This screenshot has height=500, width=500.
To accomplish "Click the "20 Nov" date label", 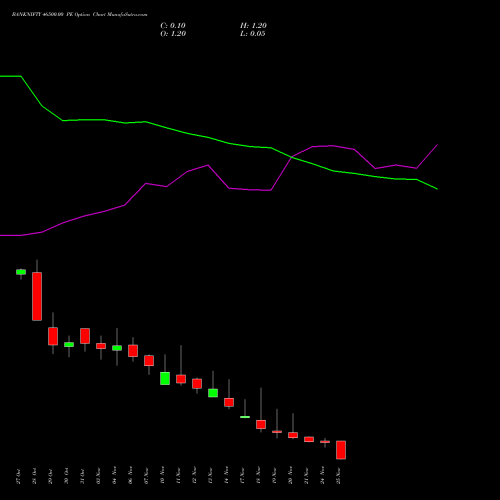I will coord(290,475).
